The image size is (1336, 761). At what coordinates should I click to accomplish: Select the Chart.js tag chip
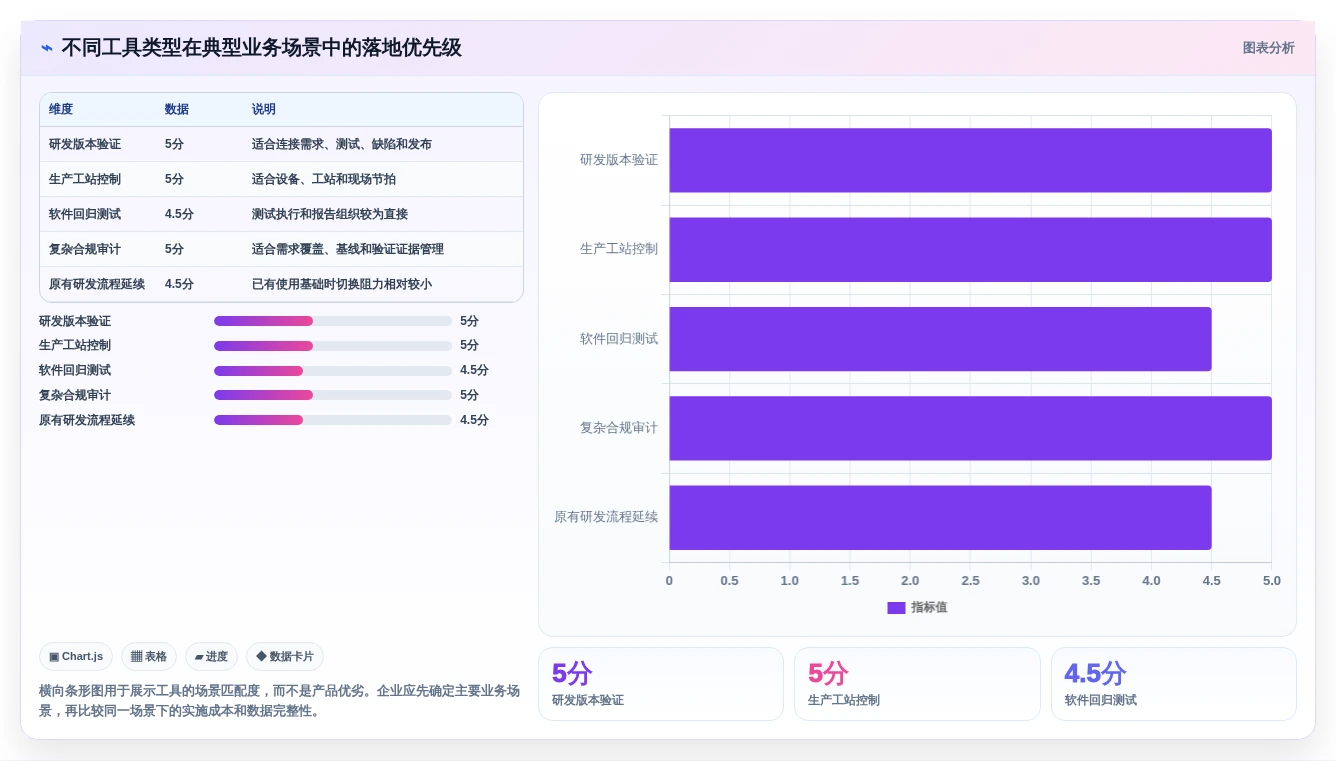[x=76, y=656]
